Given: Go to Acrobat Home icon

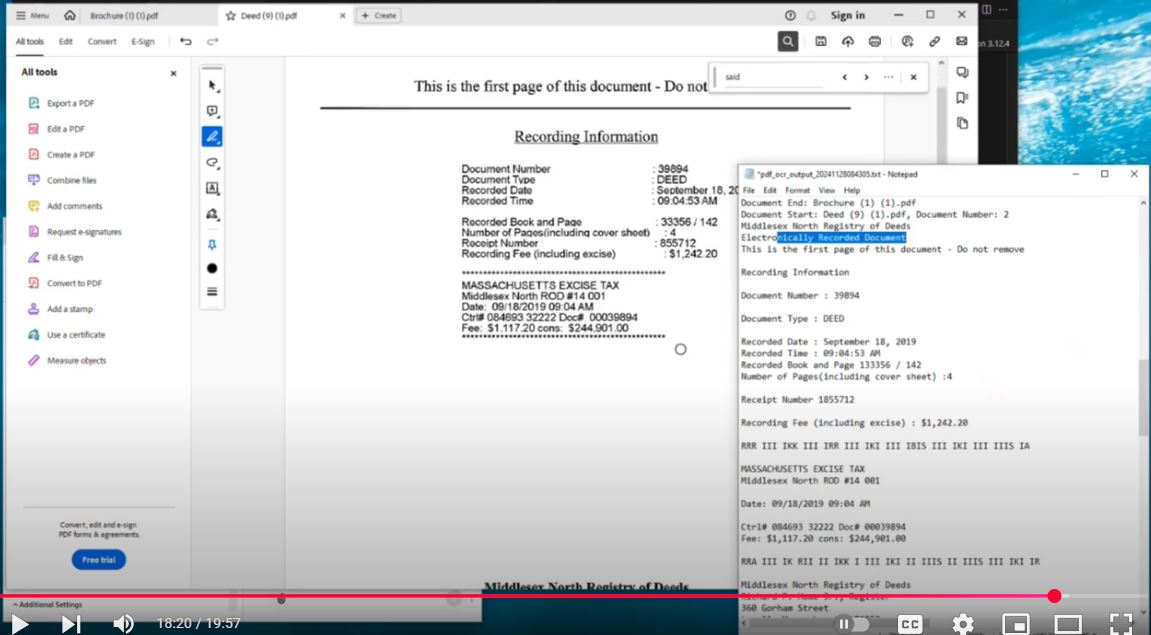Looking at the screenshot, I should click(70, 15).
